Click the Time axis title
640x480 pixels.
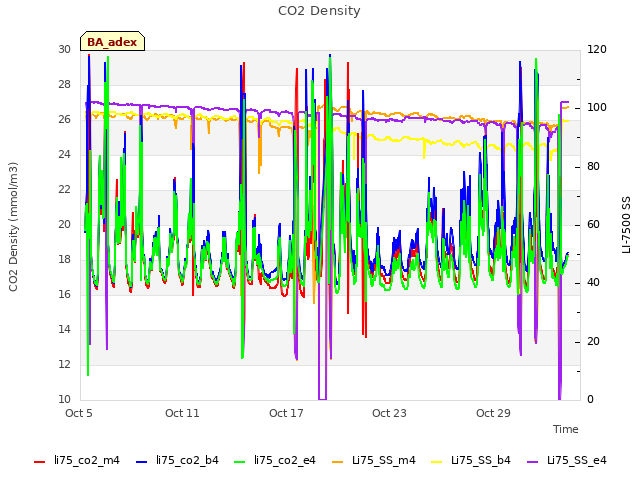(x=566, y=429)
